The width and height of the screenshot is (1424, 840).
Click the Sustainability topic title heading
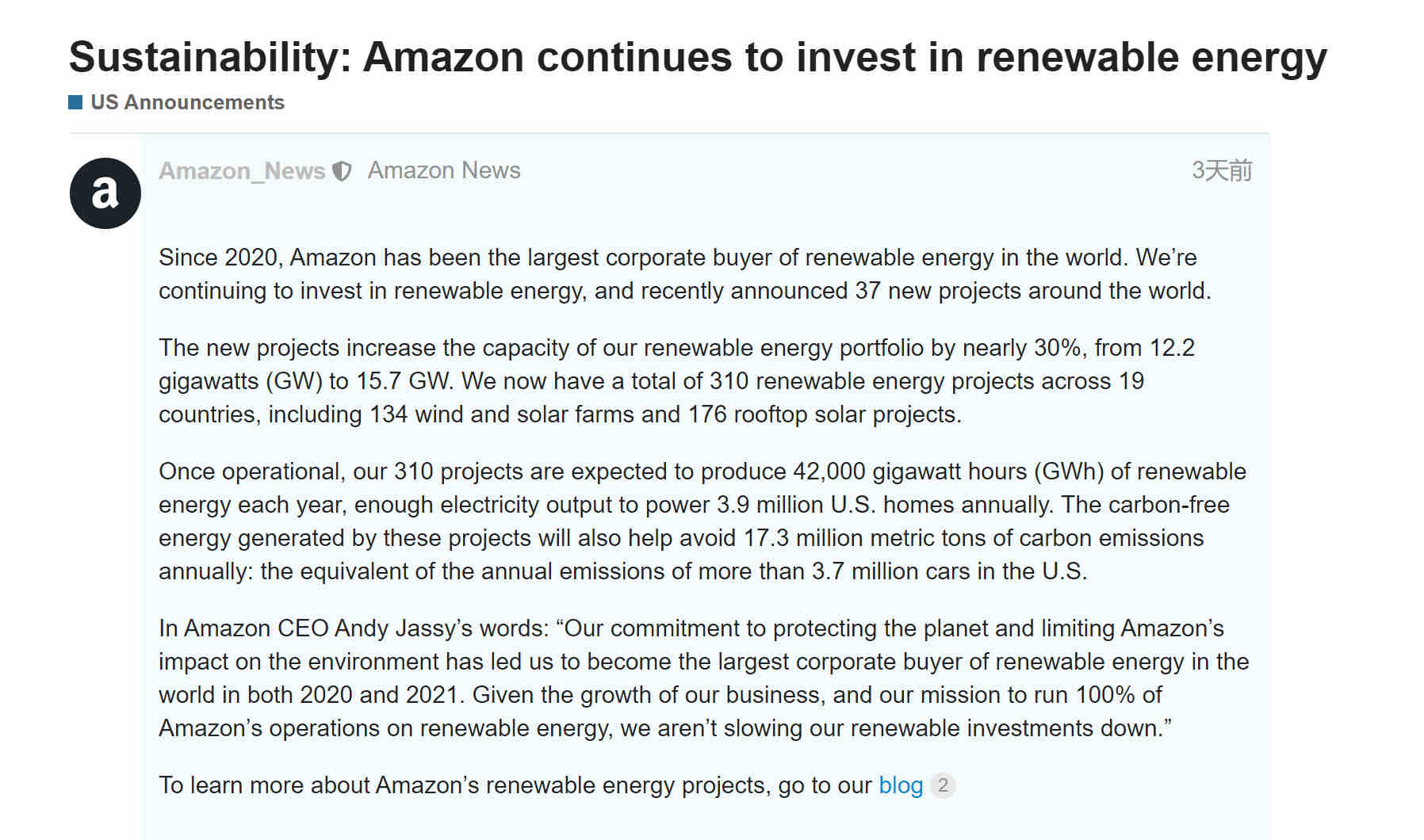698,57
